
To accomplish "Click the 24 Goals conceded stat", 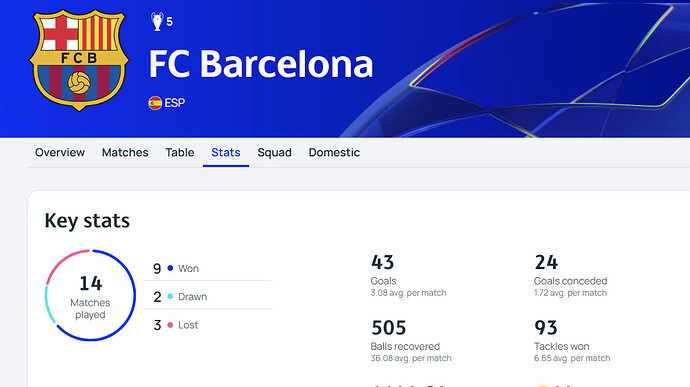I will (570, 275).
